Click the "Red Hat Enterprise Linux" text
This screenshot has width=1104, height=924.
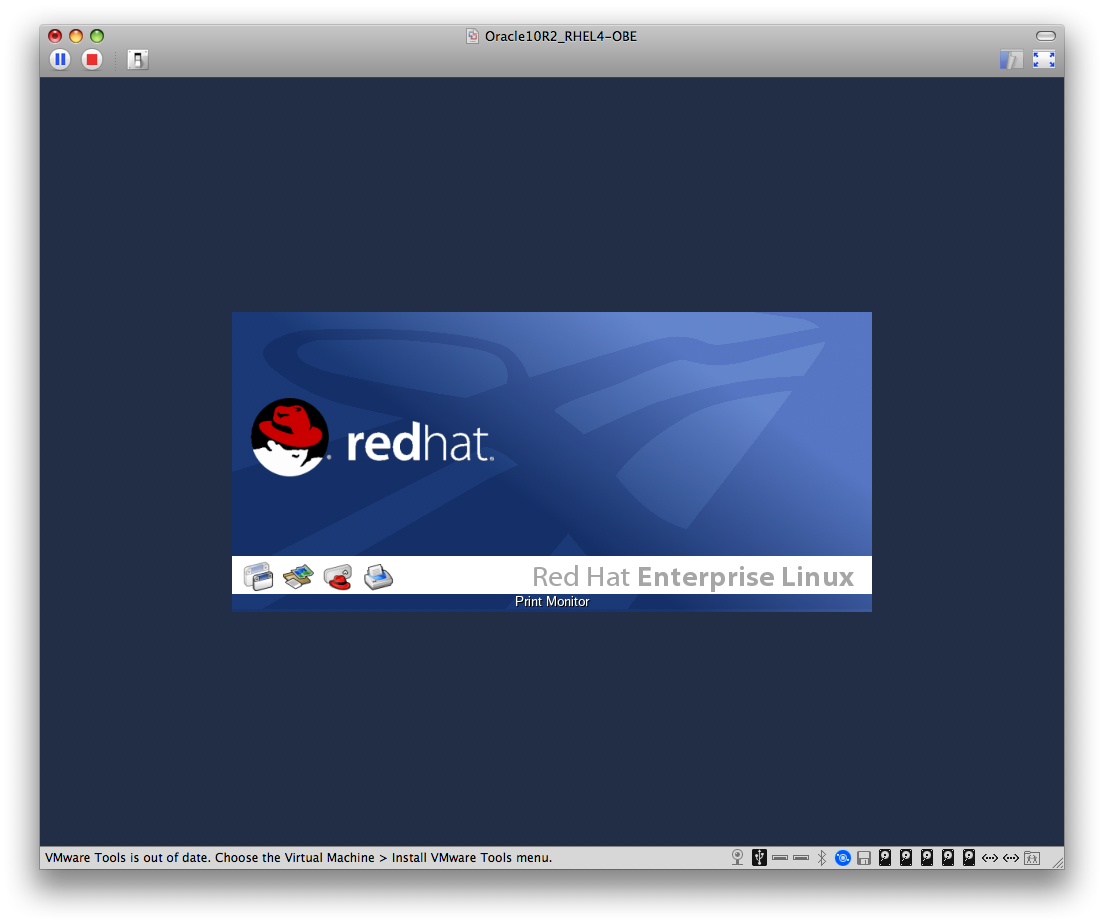tap(693, 577)
